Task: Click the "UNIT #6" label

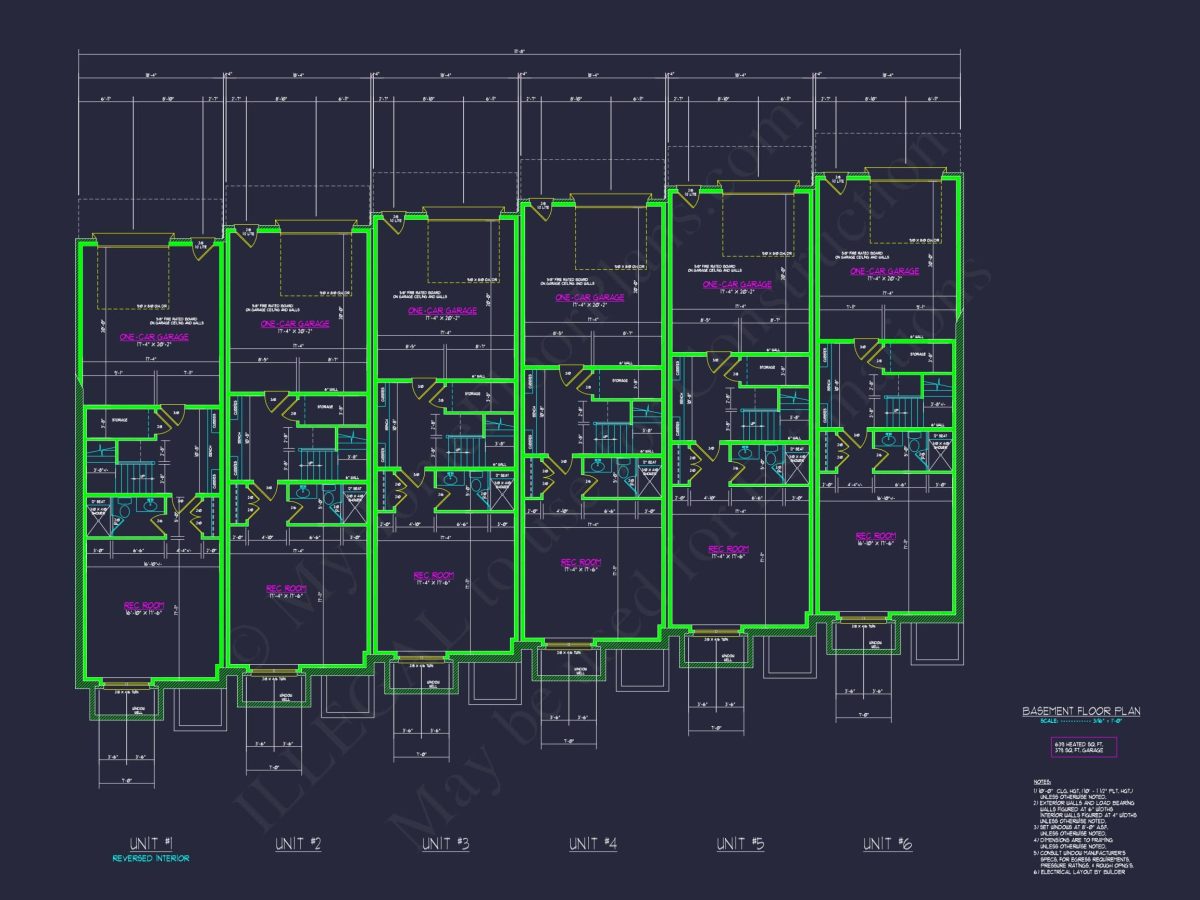Action: pos(887,843)
